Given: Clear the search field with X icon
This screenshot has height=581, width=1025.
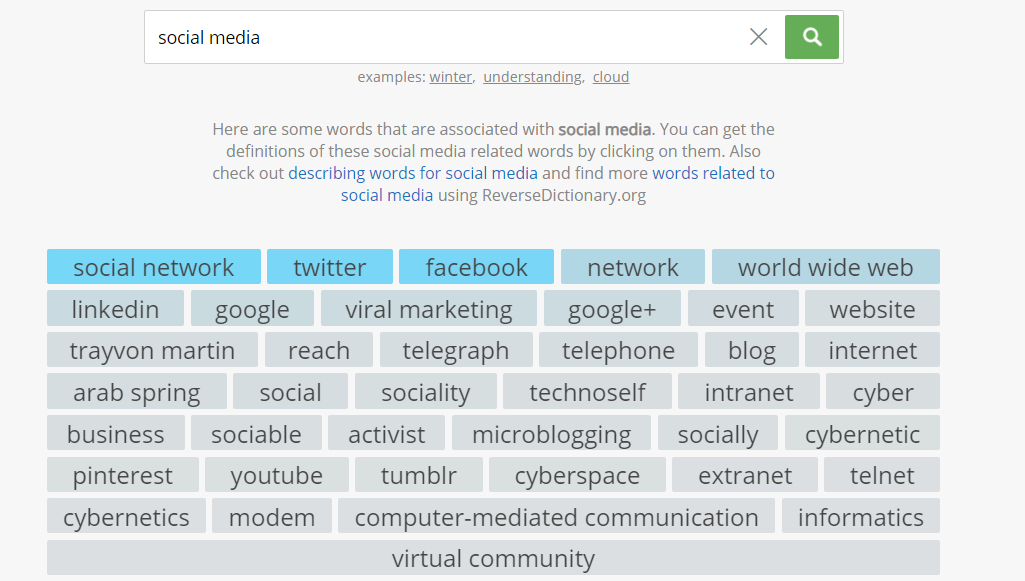Looking at the screenshot, I should pos(758,37).
